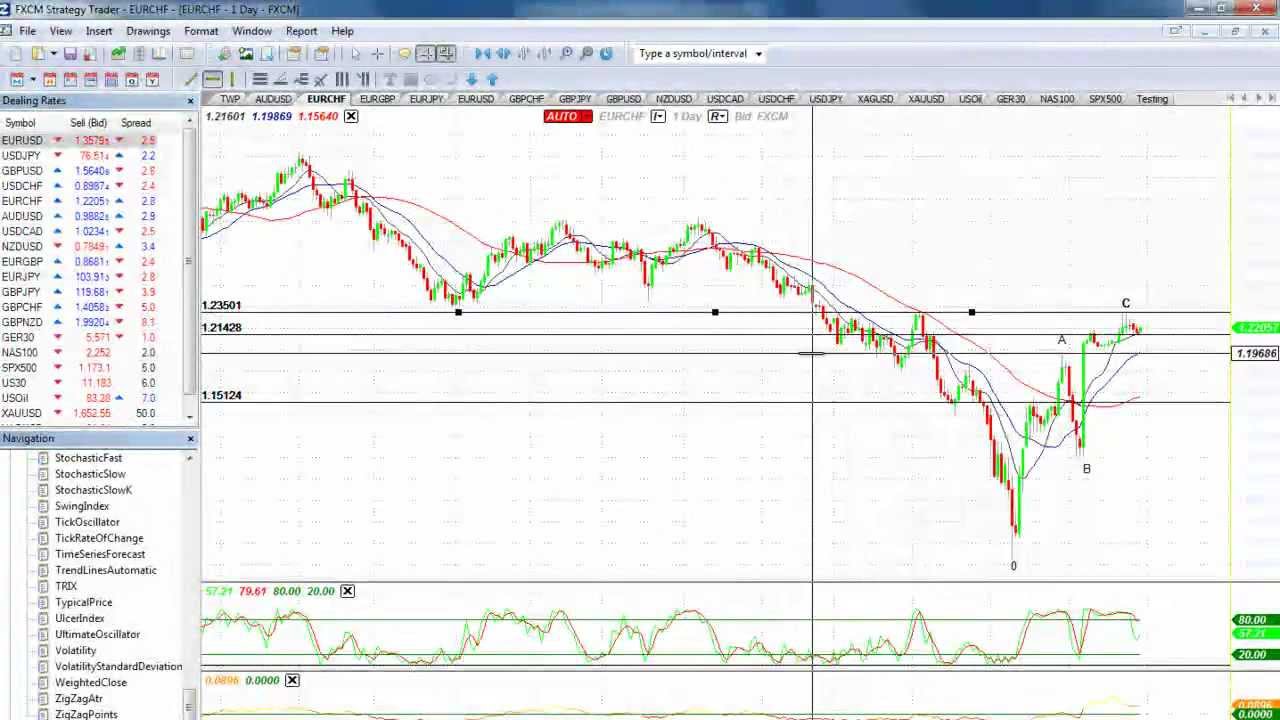Select XAUUSD row in Dealing Rates

coord(92,413)
